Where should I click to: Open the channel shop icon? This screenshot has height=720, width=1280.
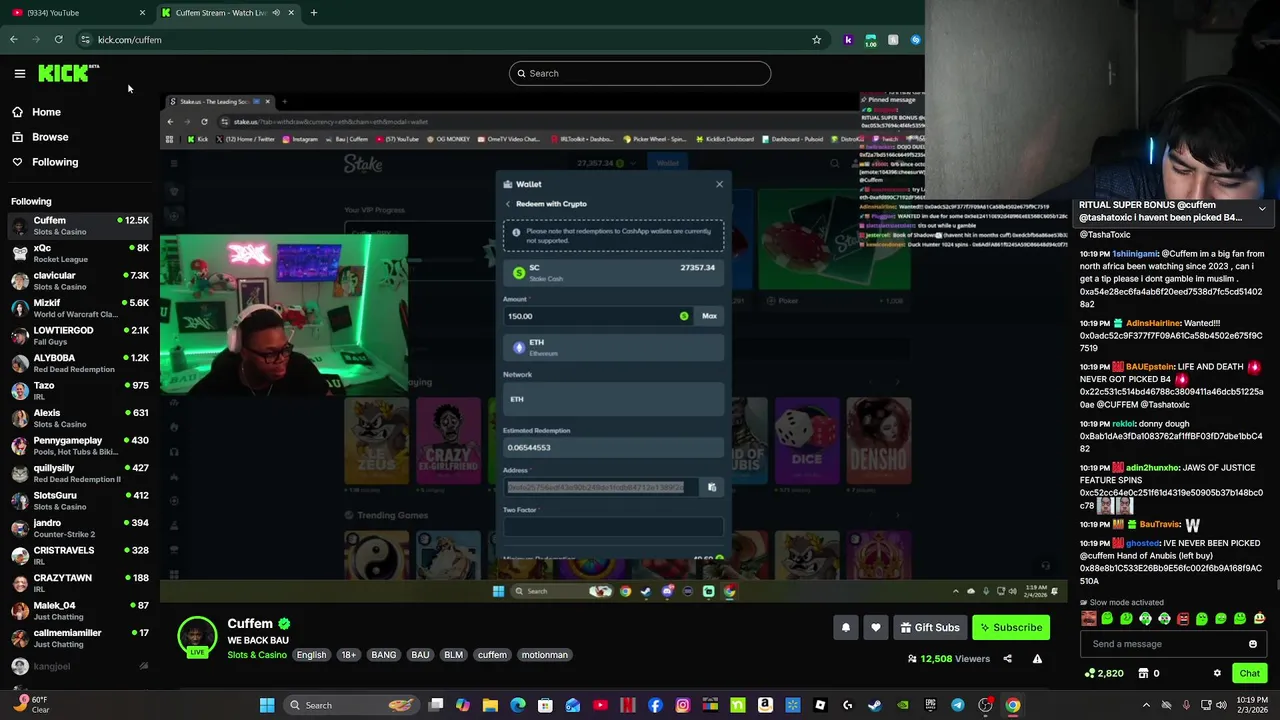coord(1144,674)
